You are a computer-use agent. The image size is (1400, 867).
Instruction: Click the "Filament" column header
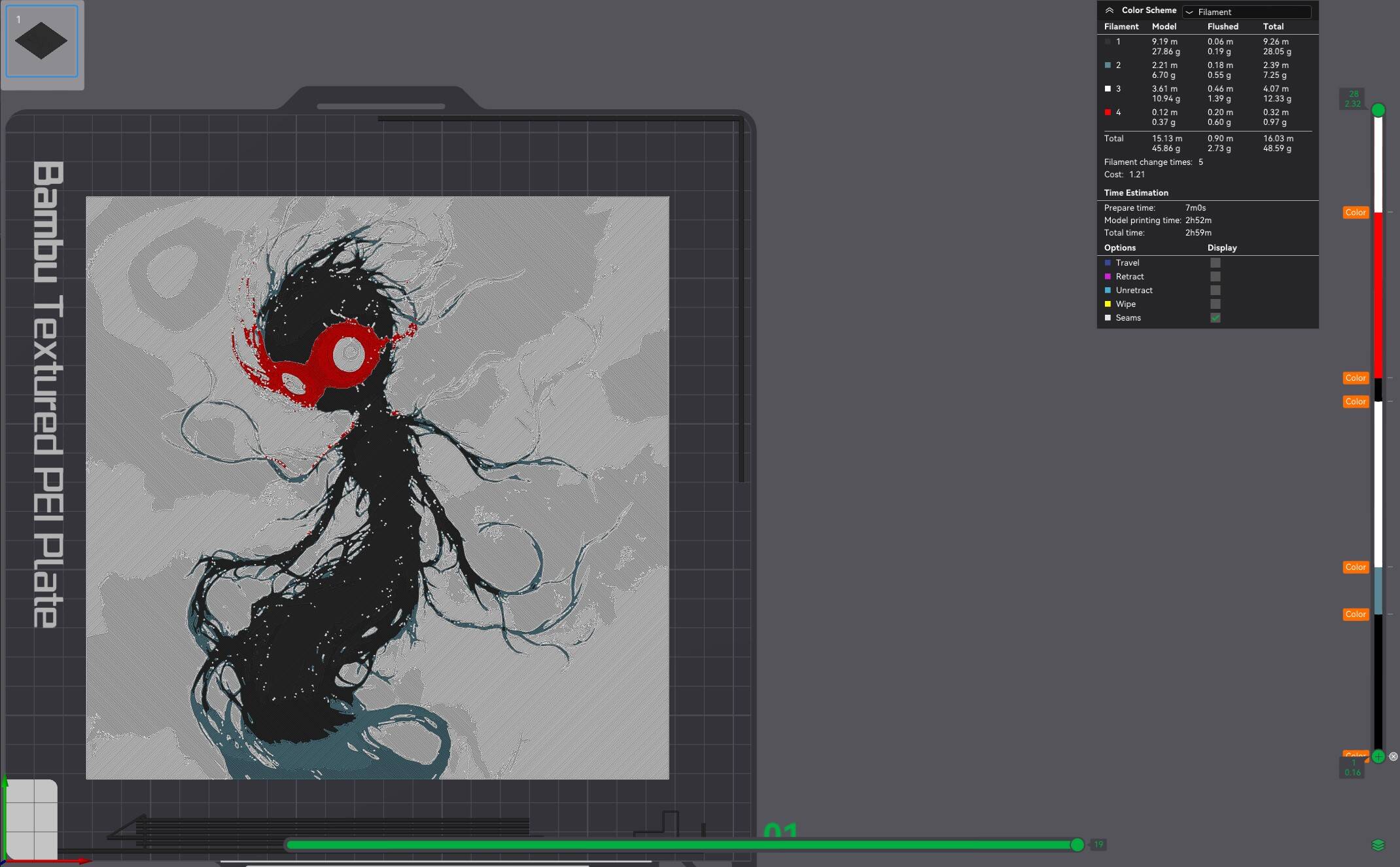(1121, 27)
